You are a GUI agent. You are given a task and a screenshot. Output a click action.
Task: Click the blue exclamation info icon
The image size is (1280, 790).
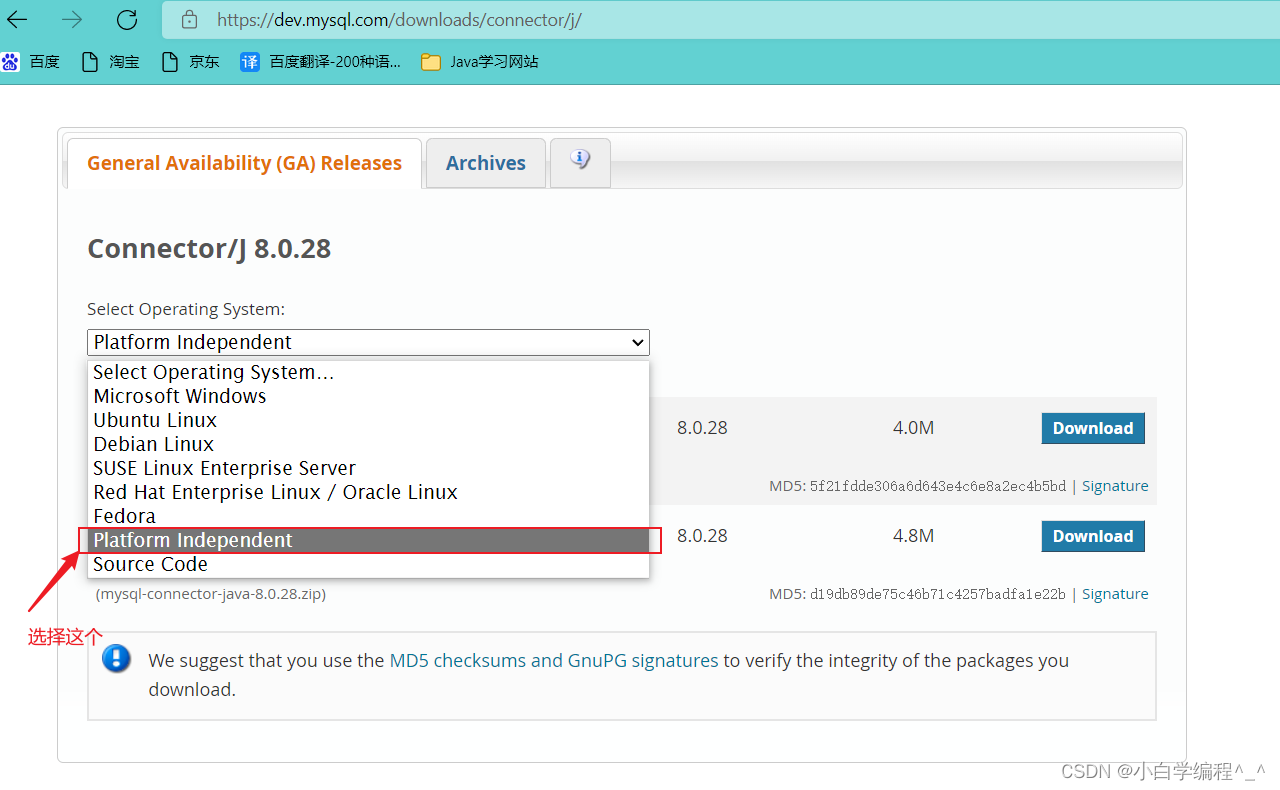tap(117, 658)
